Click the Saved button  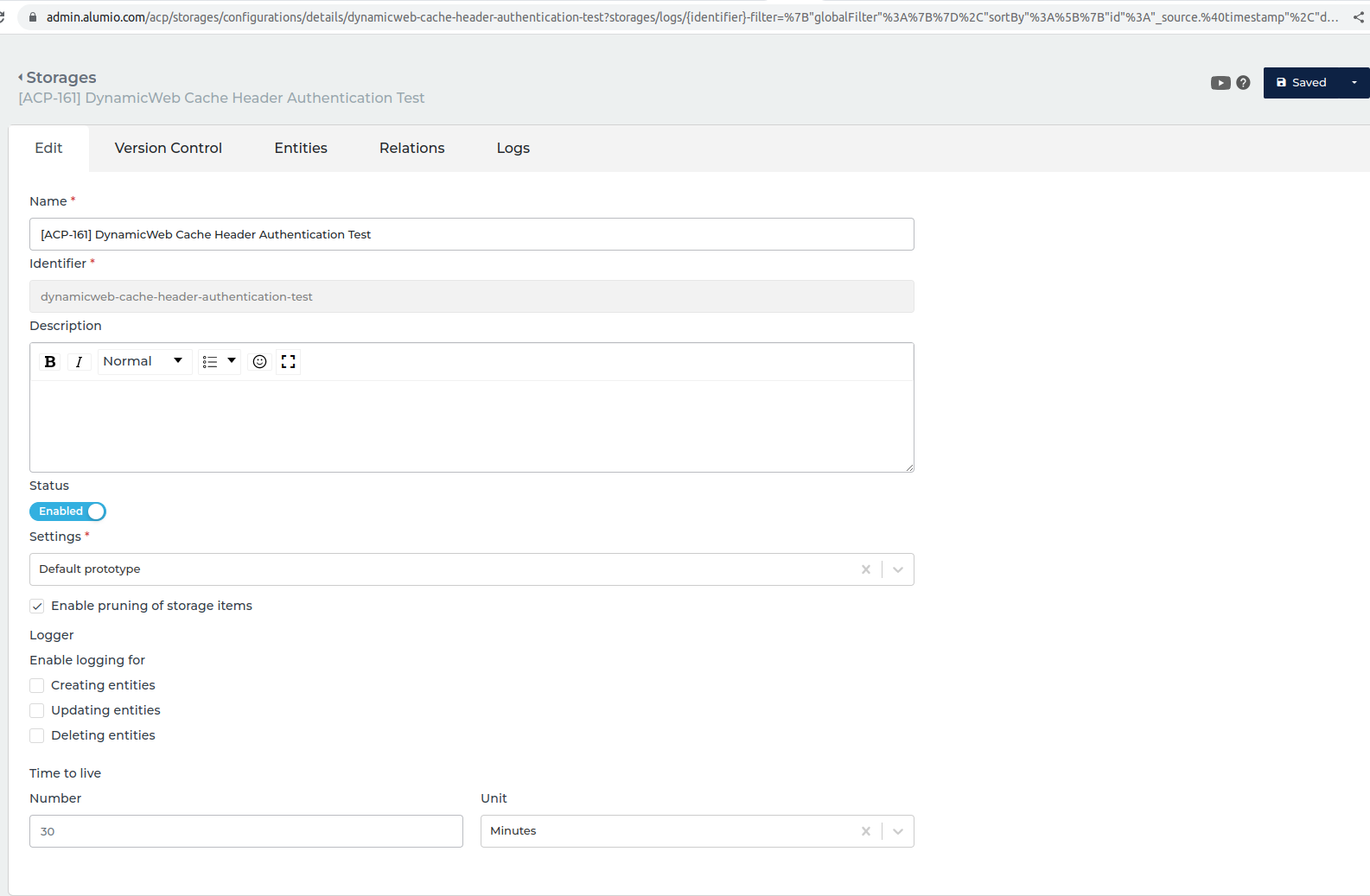(1301, 83)
